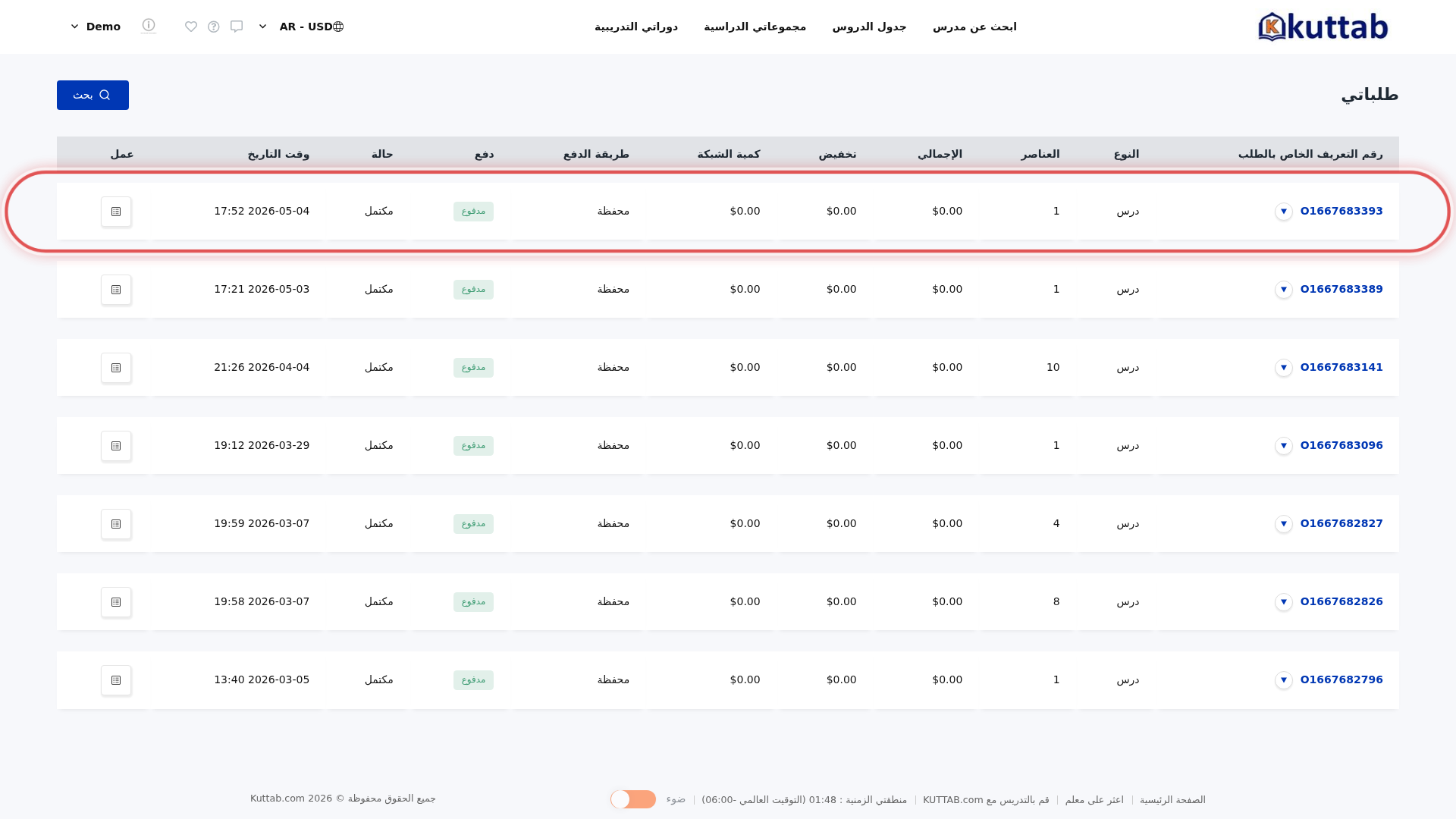Open the favorites heart icon in header

click(191, 27)
